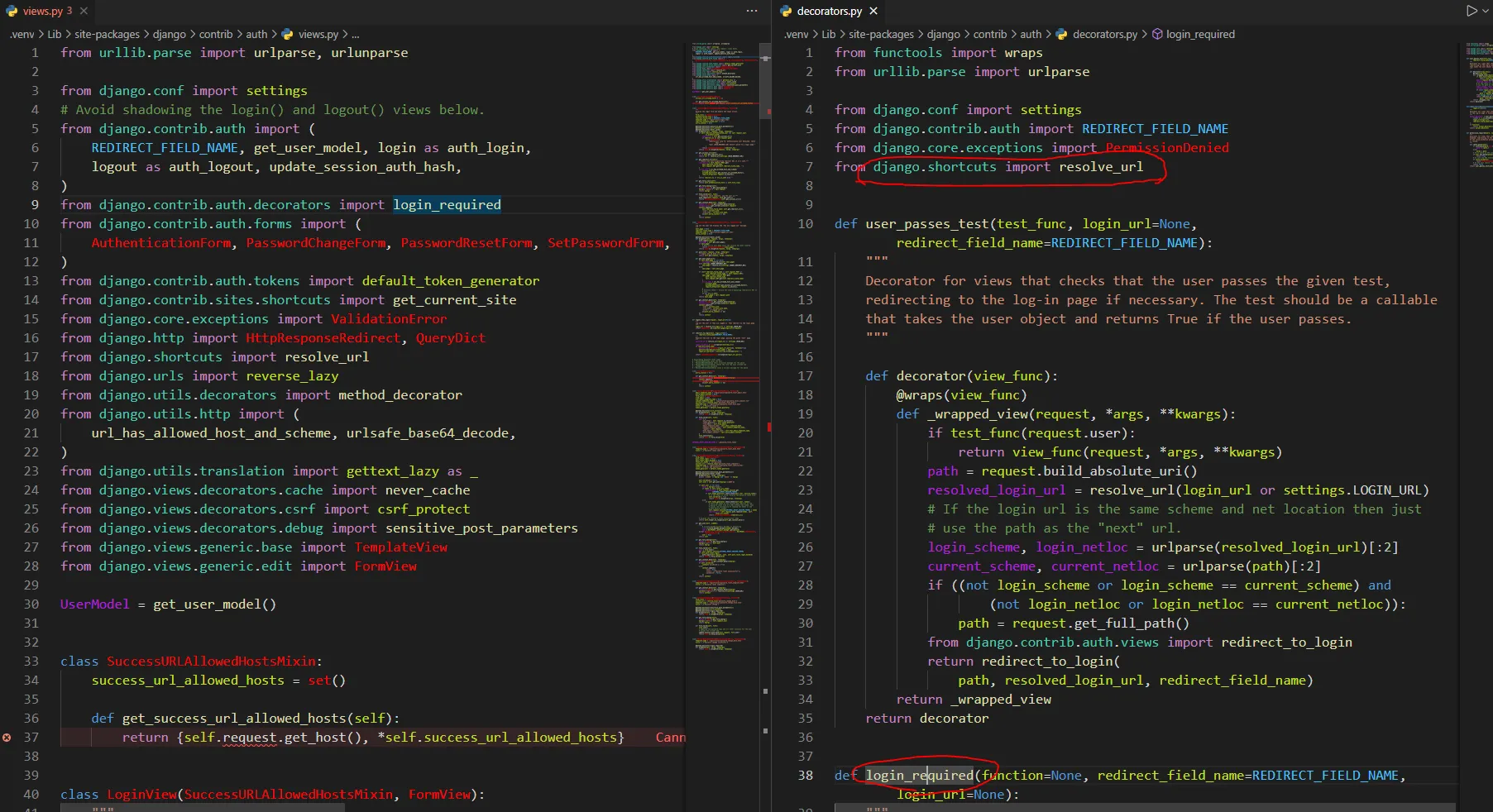Image resolution: width=1493 pixels, height=812 pixels.
Task: Click the Python icon on views.py tab
Action: coord(12,11)
